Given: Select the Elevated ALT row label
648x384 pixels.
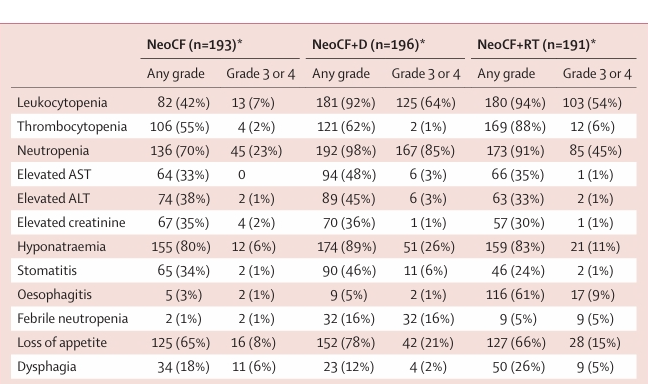Looking at the screenshot, I should [53, 198].
